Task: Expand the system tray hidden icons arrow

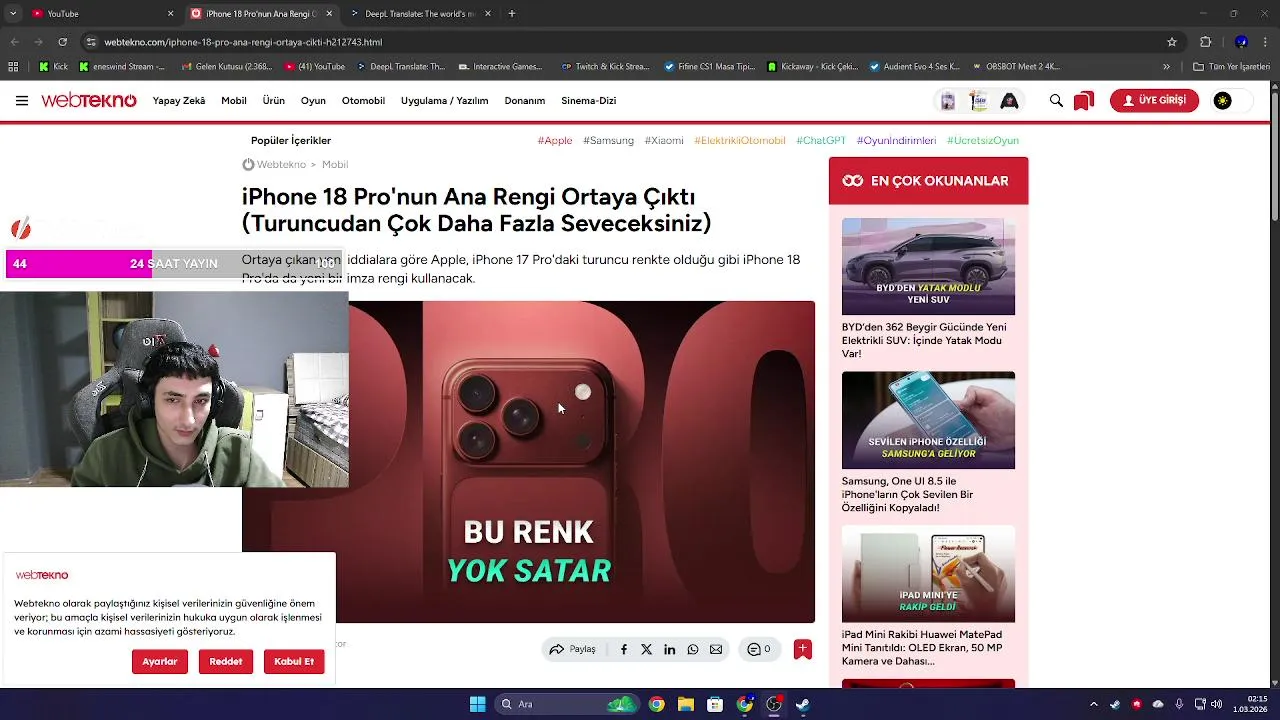Action: tap(1093, 704)
